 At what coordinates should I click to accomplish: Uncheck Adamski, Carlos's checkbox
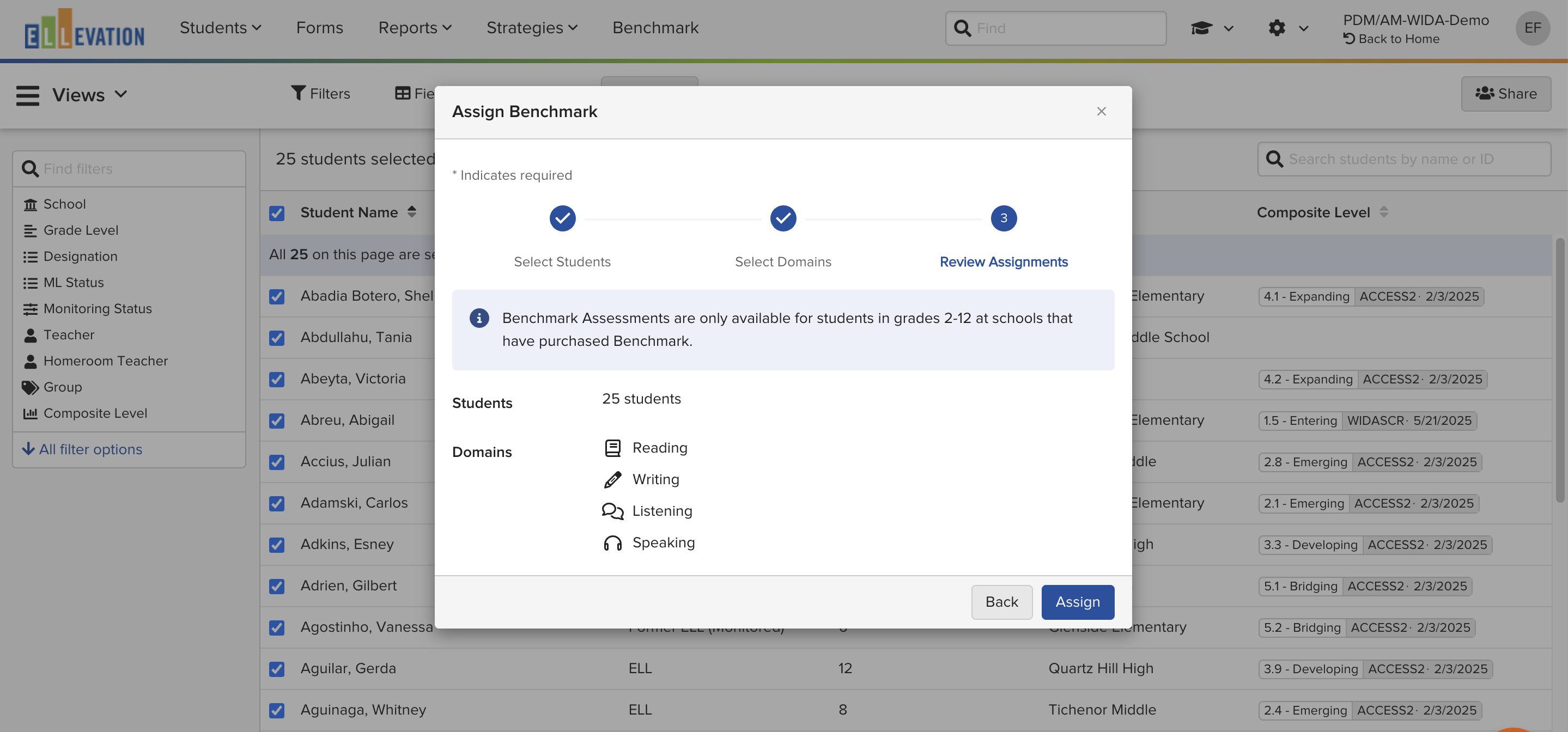[276, 503]
